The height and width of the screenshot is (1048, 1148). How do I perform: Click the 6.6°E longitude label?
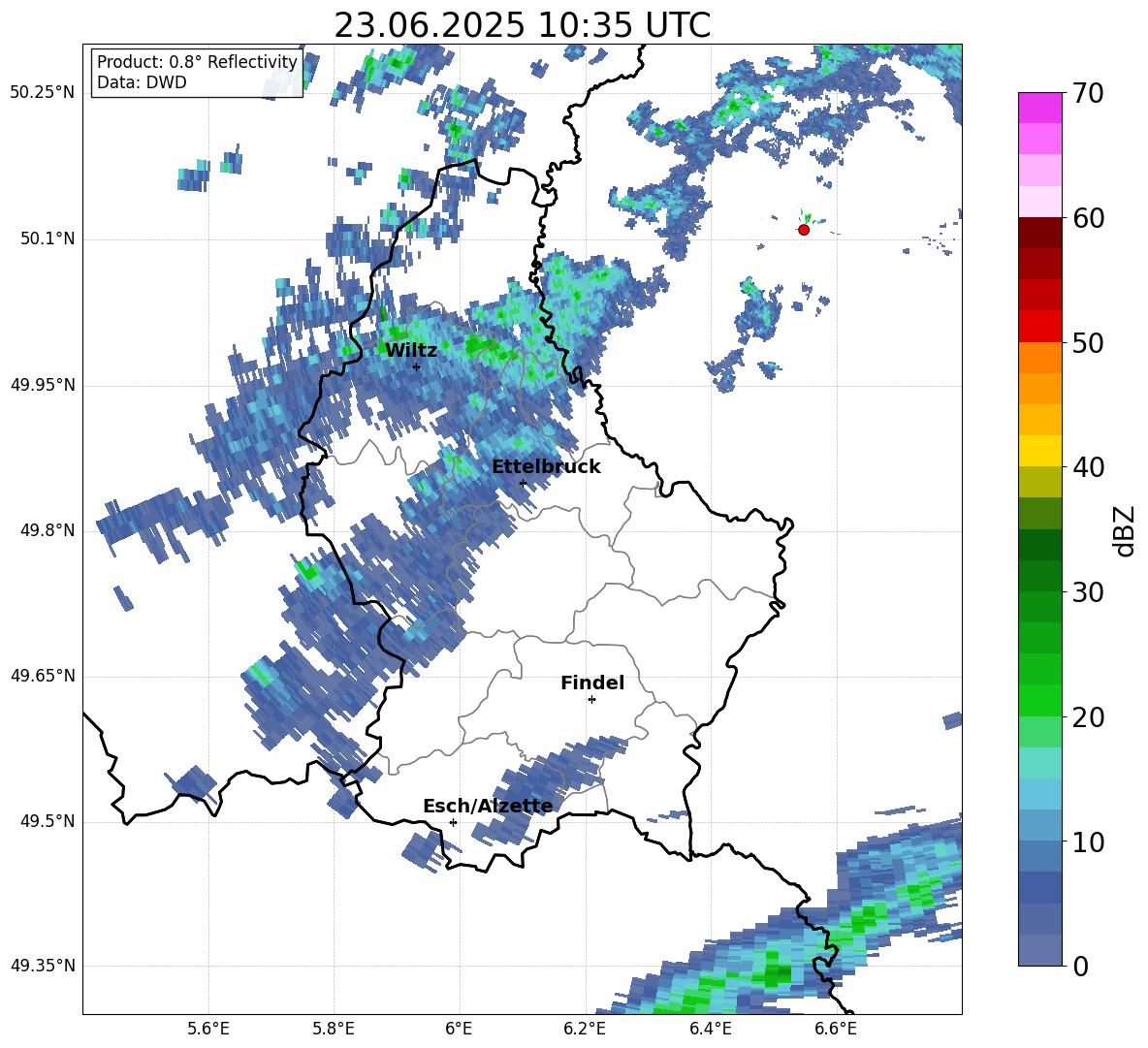(836, 1029)
